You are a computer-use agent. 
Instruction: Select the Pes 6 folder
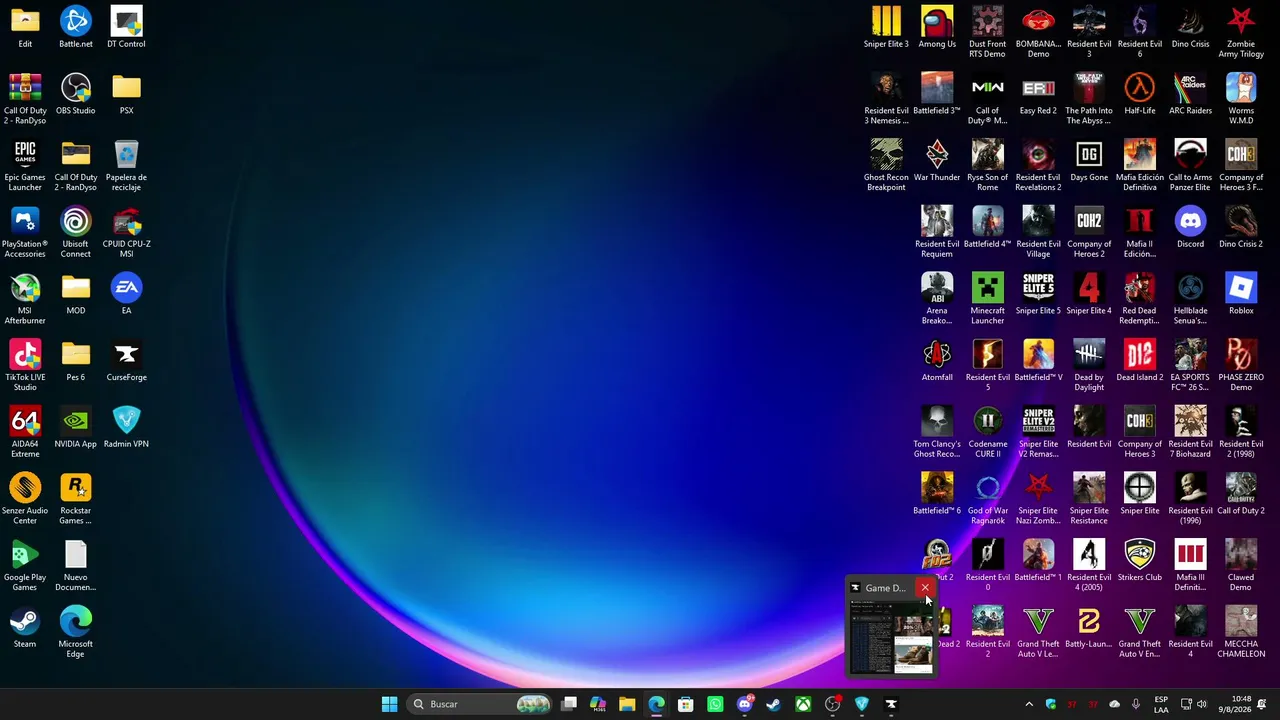pos(75,361)
